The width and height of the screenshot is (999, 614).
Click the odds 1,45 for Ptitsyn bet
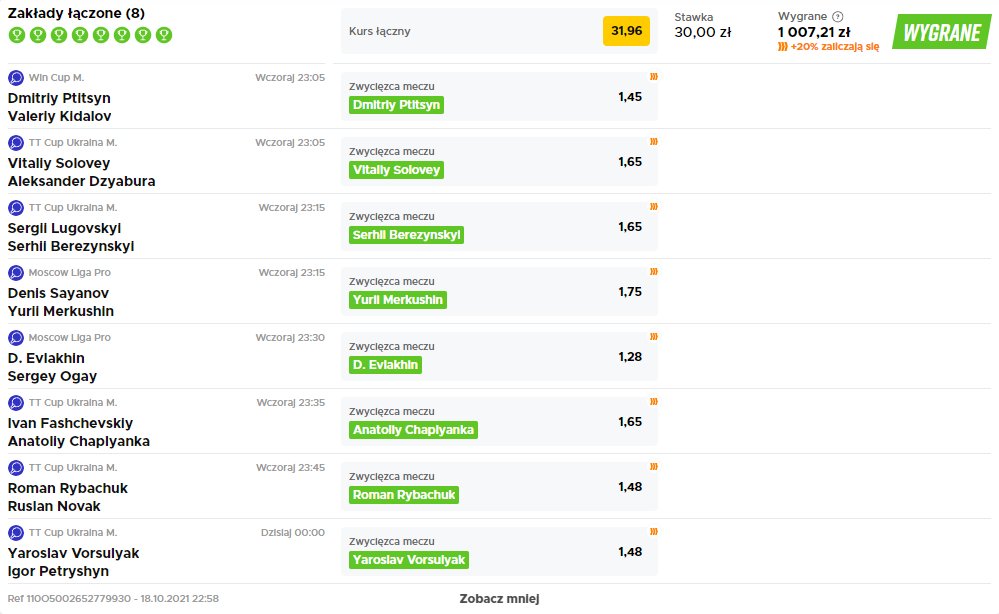630,97
